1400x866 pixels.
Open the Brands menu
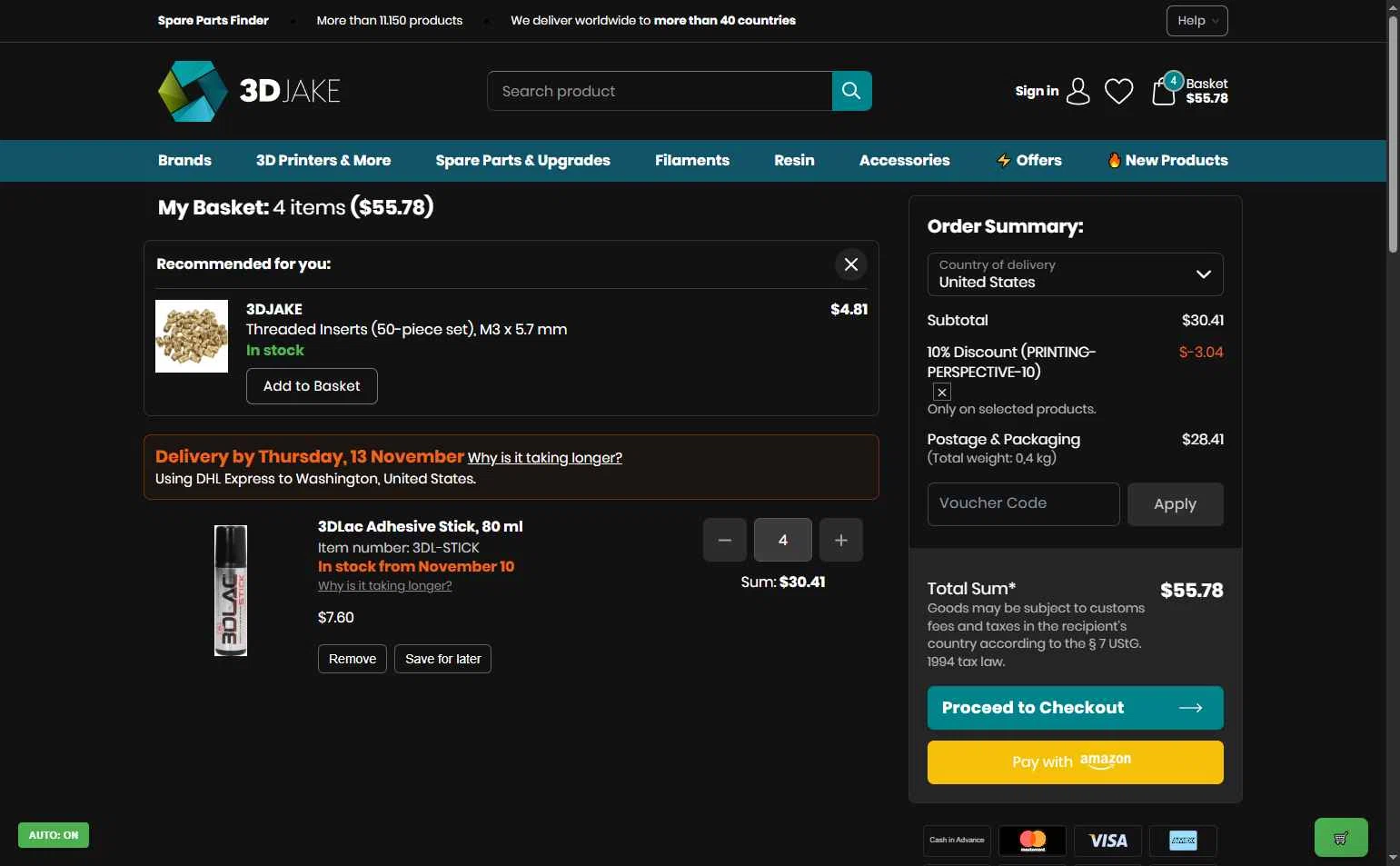point(184,161)
